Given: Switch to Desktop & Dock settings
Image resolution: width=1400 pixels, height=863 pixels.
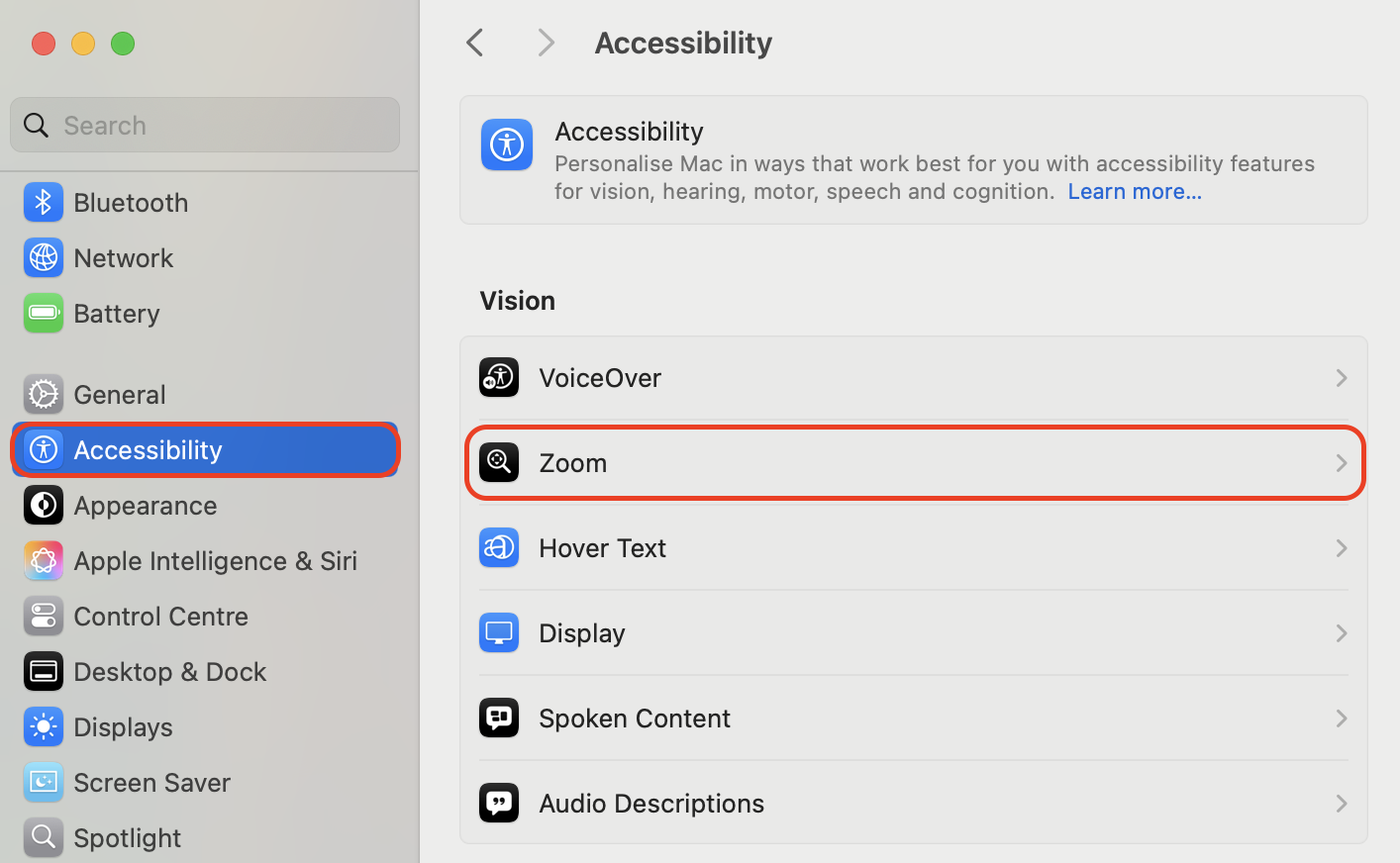Looking at the screenshot, I should pos(43,671).
